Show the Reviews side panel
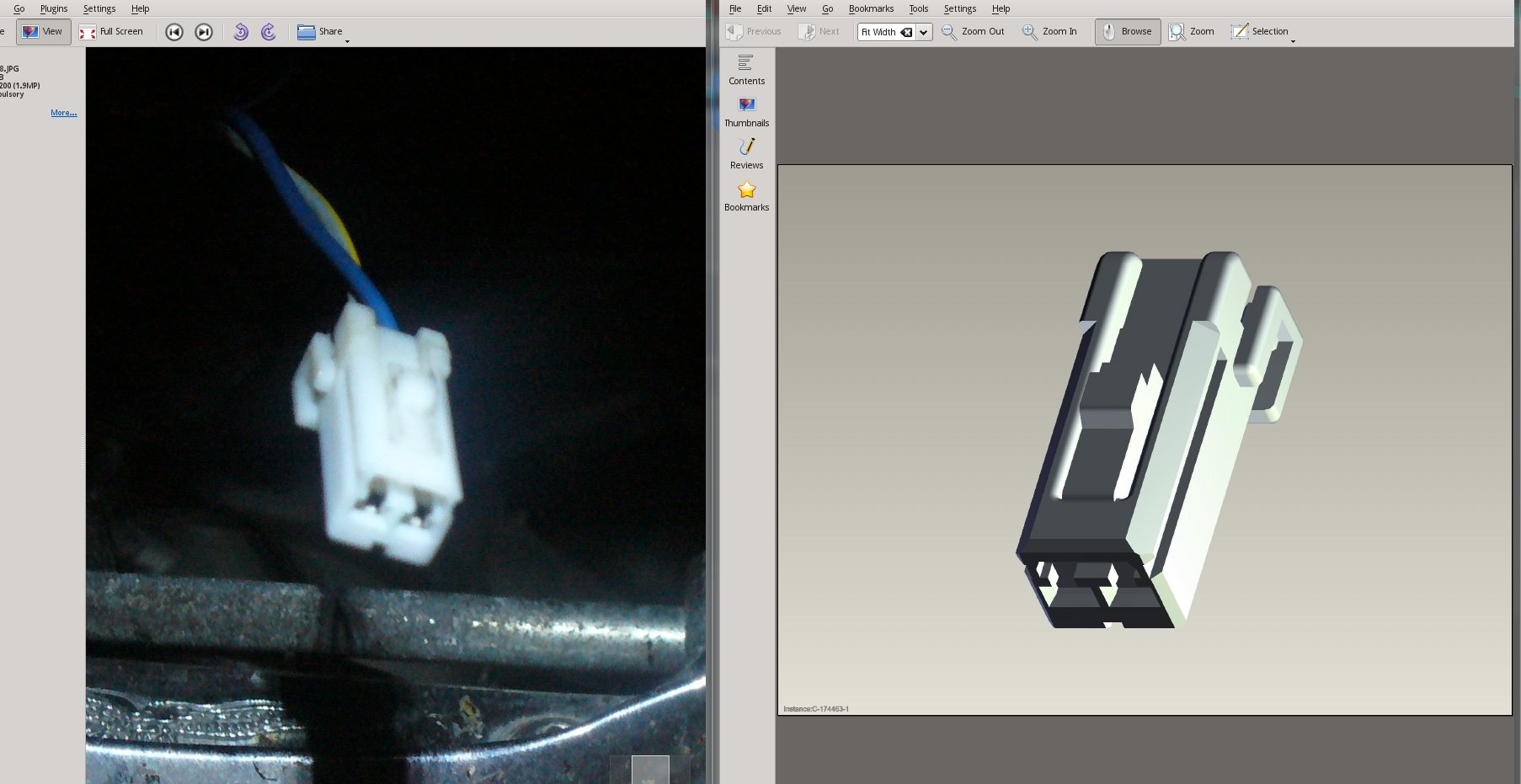Screen dimensions: 1521x784 pos(747,154)
